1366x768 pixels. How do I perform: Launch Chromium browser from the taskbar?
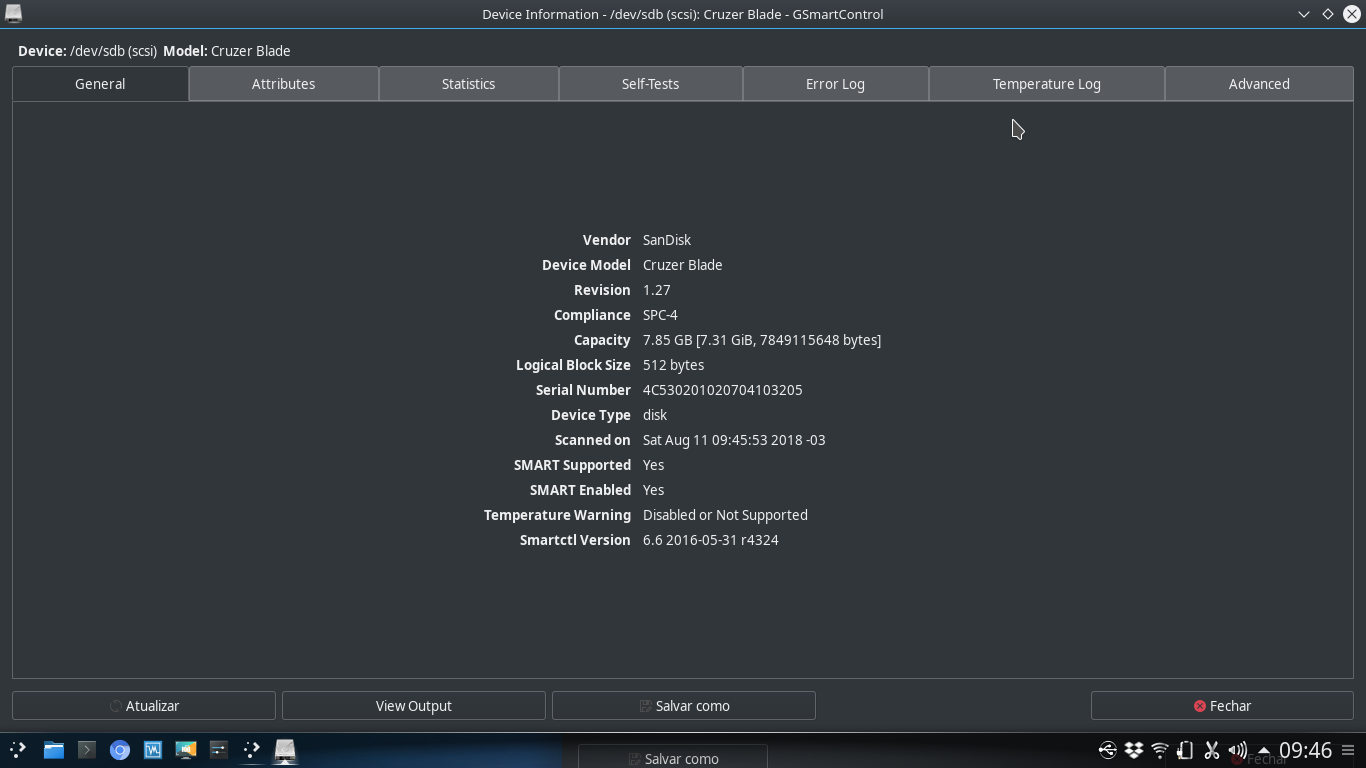point(120,750)
